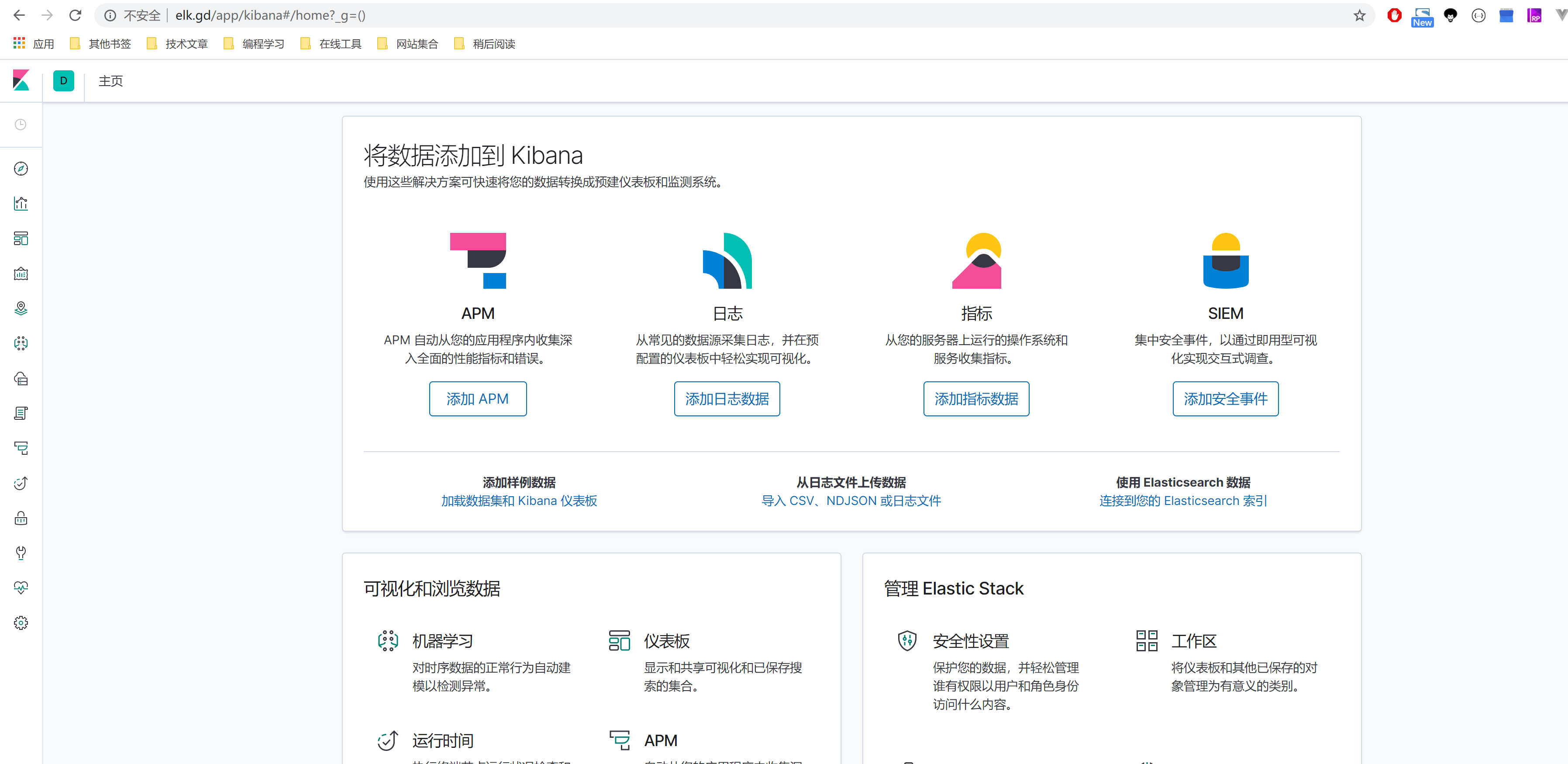Open the 工作区 title link
The image size is (1568, 764).
point(1194,641)
